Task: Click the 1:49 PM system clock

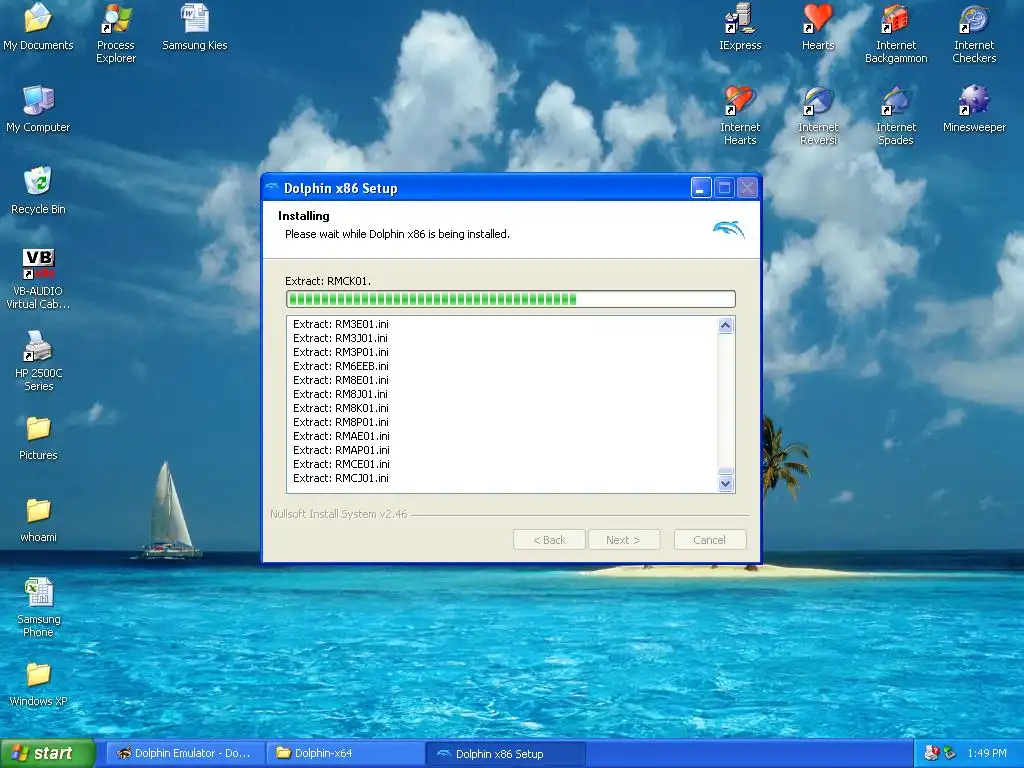Action: point(987,753)
